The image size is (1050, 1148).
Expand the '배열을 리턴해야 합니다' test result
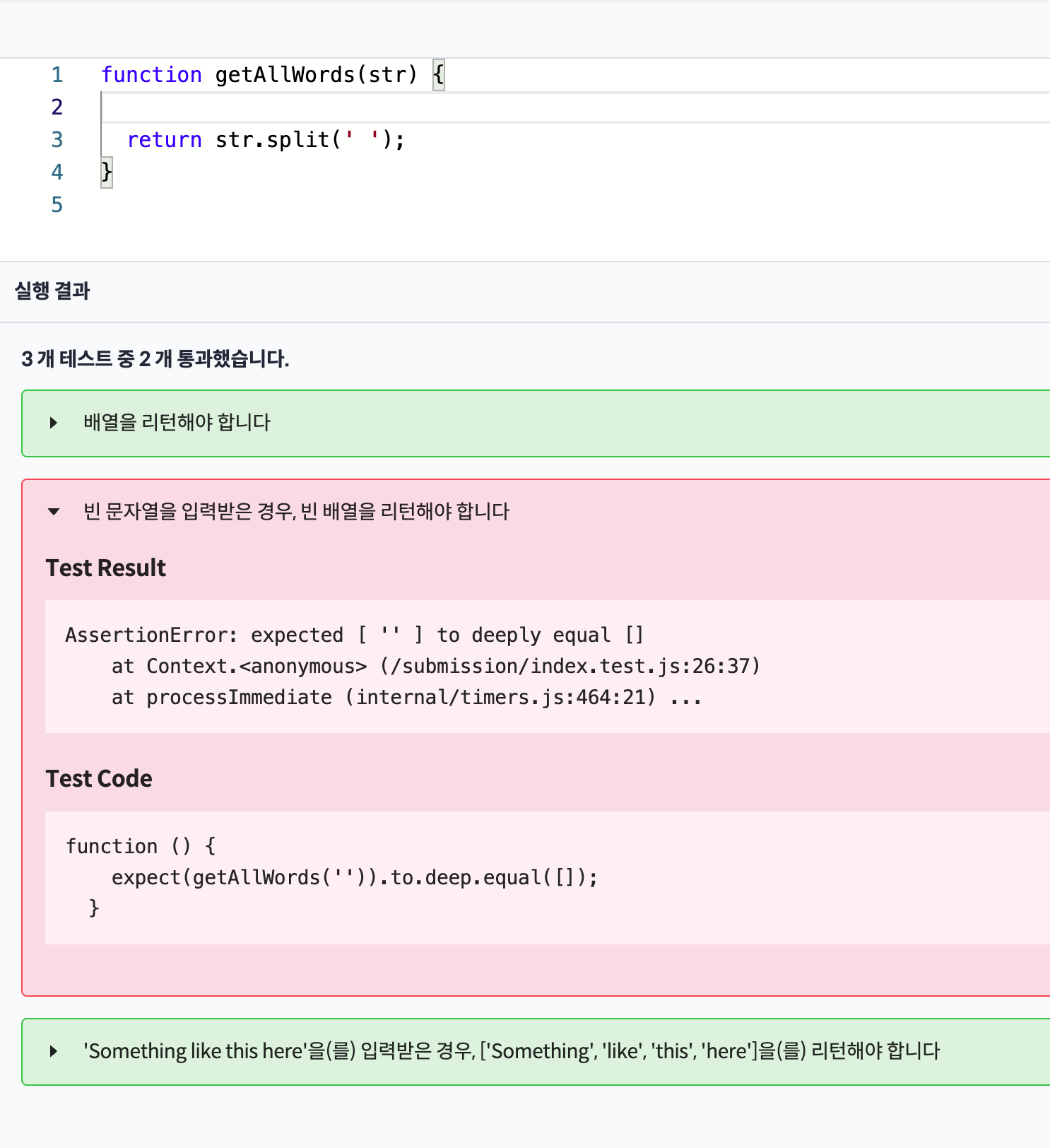coord(54,423)
